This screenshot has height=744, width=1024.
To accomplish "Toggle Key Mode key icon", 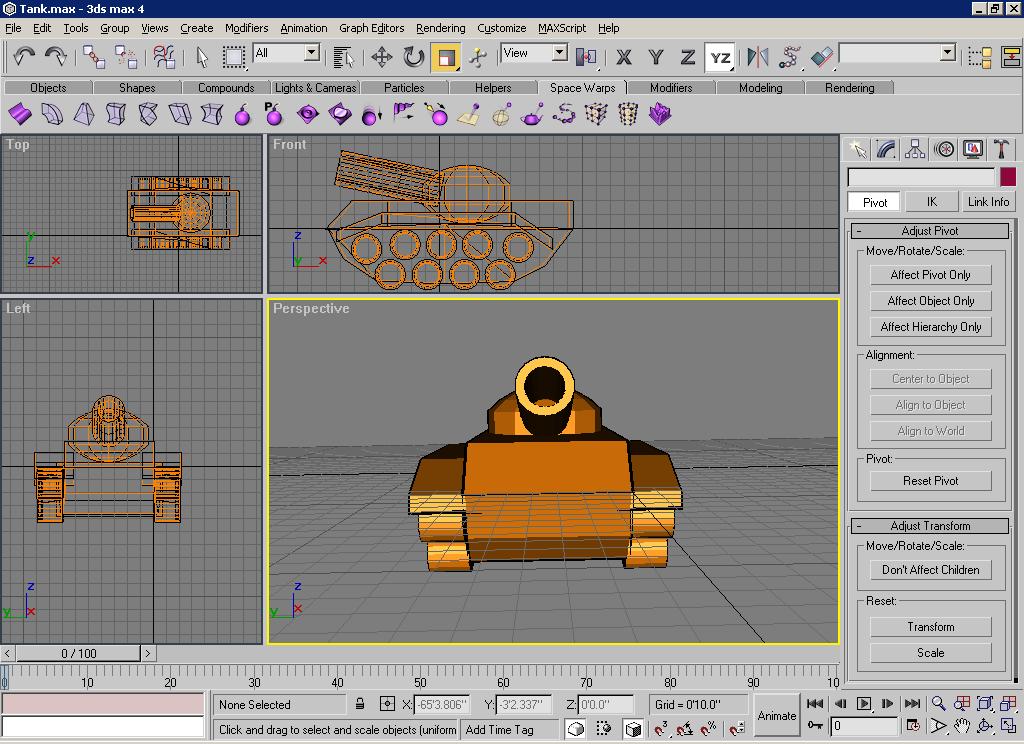I will tap(814, 726).
